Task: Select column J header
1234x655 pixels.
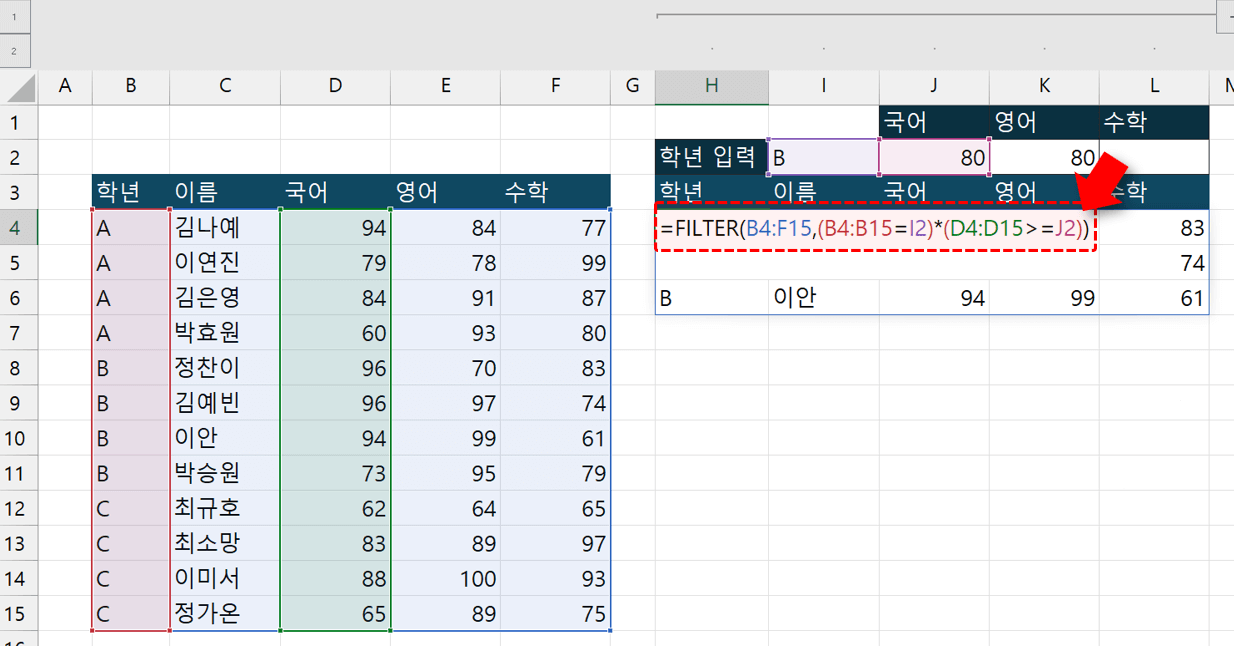Action: [933, 87]
